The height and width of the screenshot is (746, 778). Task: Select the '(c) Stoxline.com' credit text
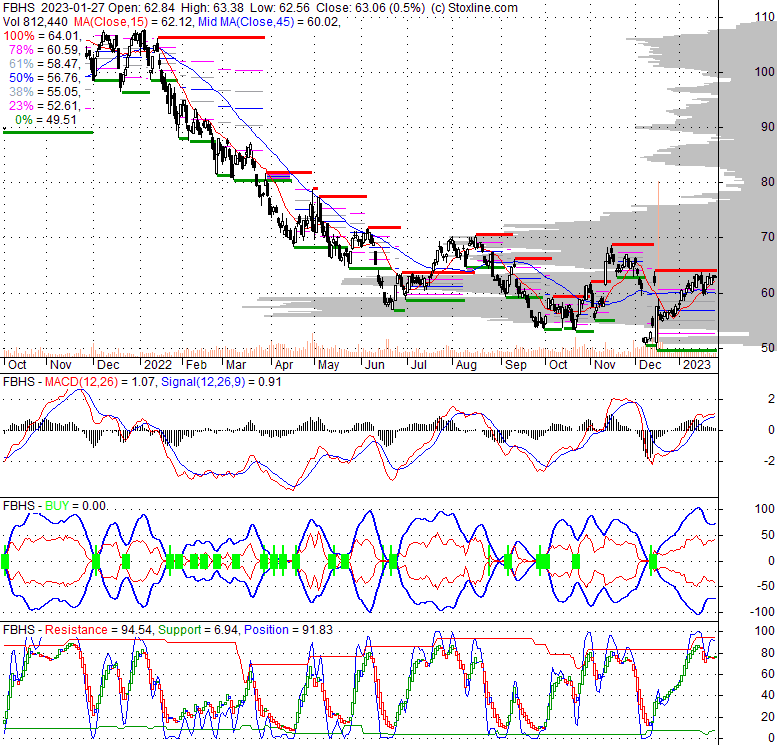click(474, 8)
